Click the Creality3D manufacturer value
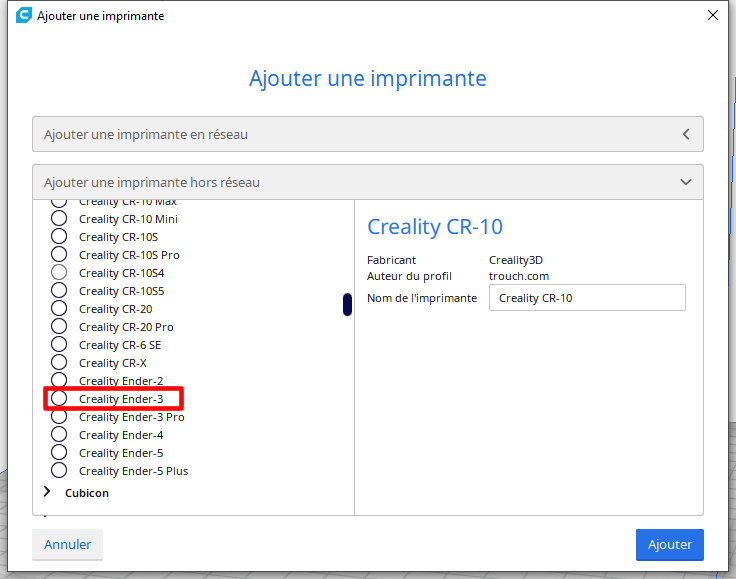 (x=516, y=260)
